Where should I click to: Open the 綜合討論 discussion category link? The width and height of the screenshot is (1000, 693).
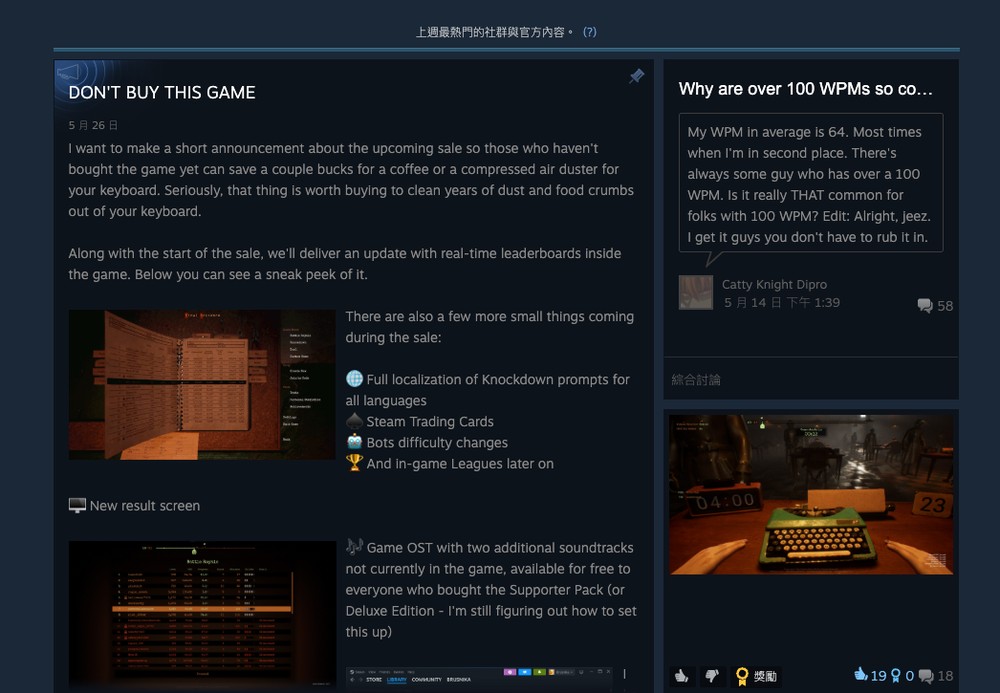[696, 380]
